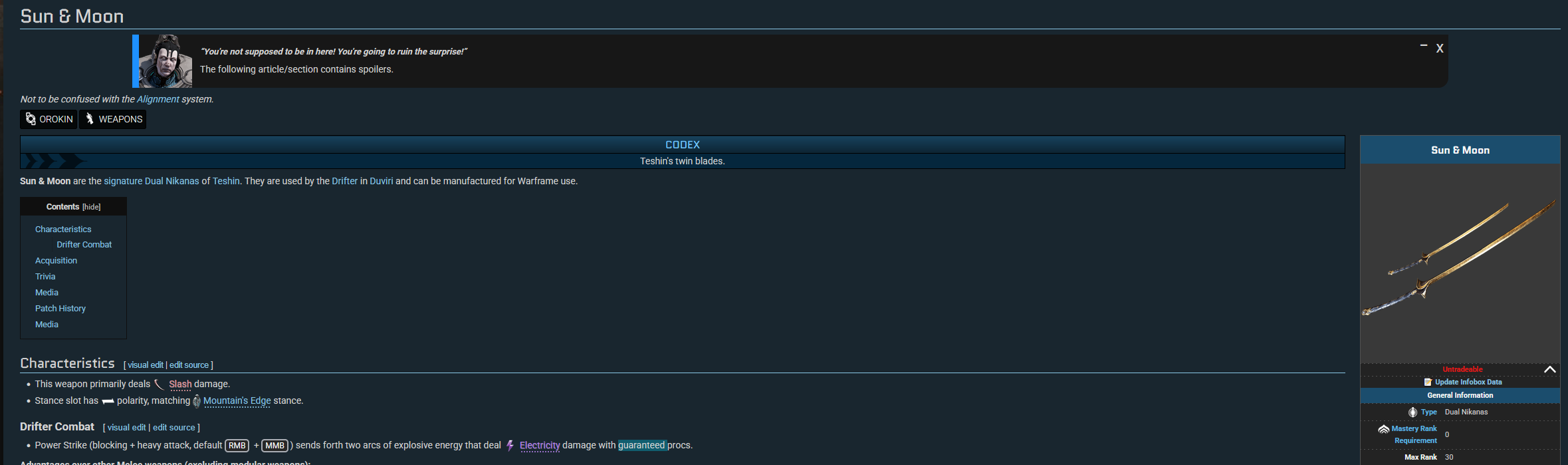
Task: Visual edit the Characteristics section
Action: [146, 365]
